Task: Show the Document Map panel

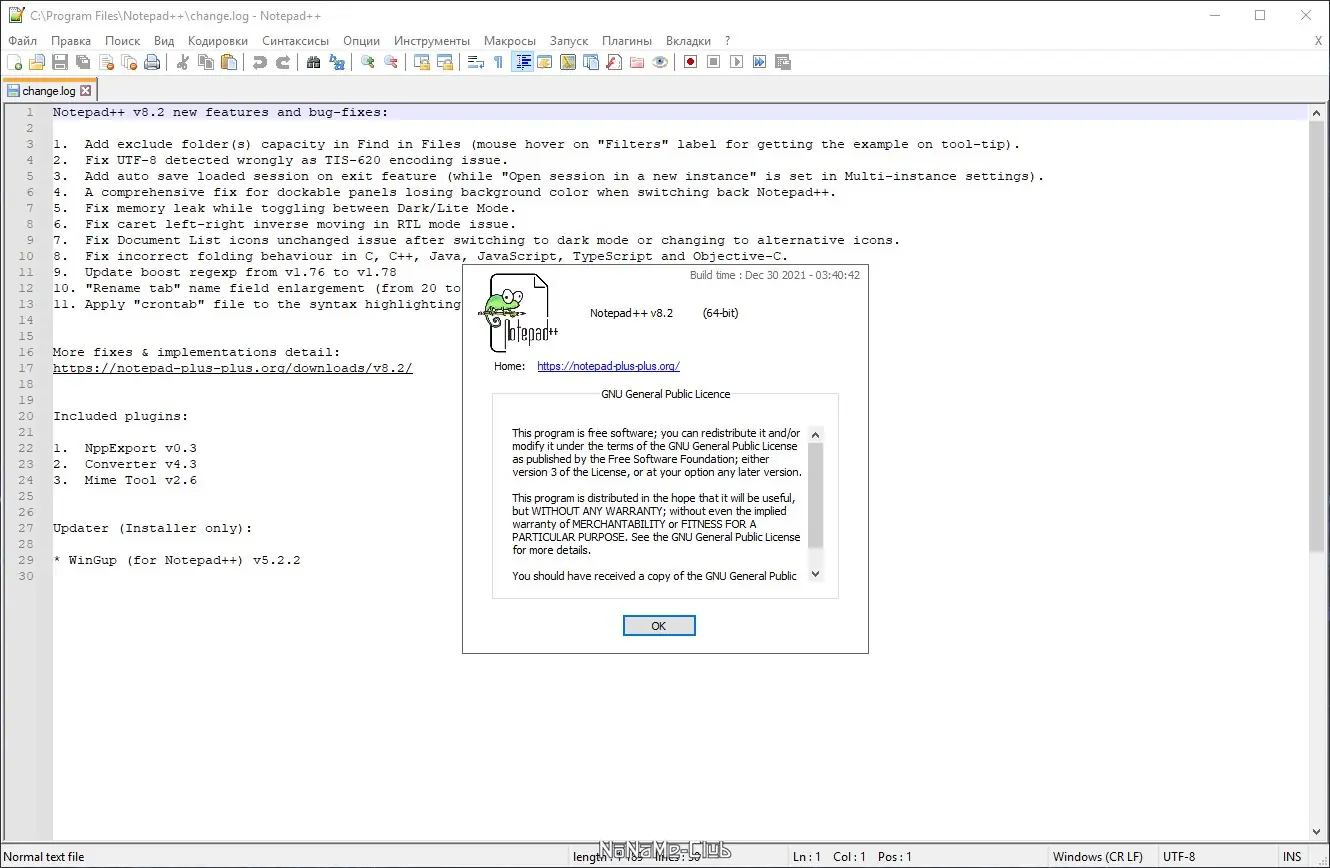Action: point(568,62)
